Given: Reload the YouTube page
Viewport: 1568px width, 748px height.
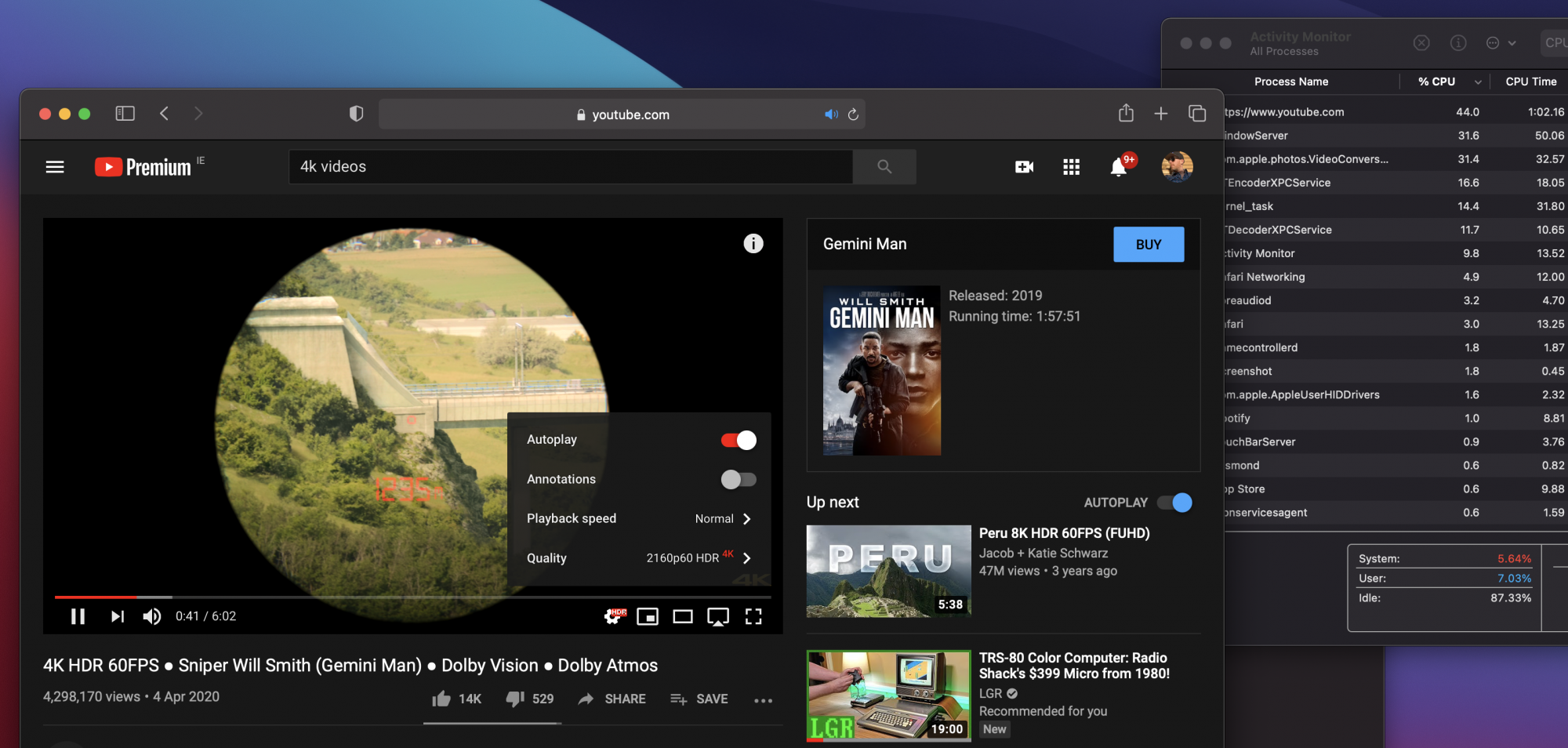Looking at the screenshot, I should (853, 114).
